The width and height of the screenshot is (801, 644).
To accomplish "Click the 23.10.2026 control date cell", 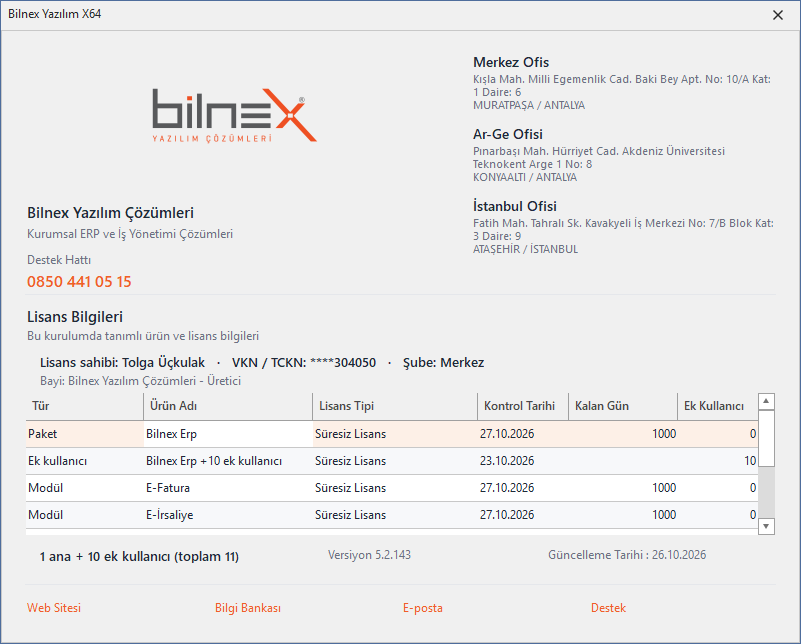I will click(x=523, y=461).
